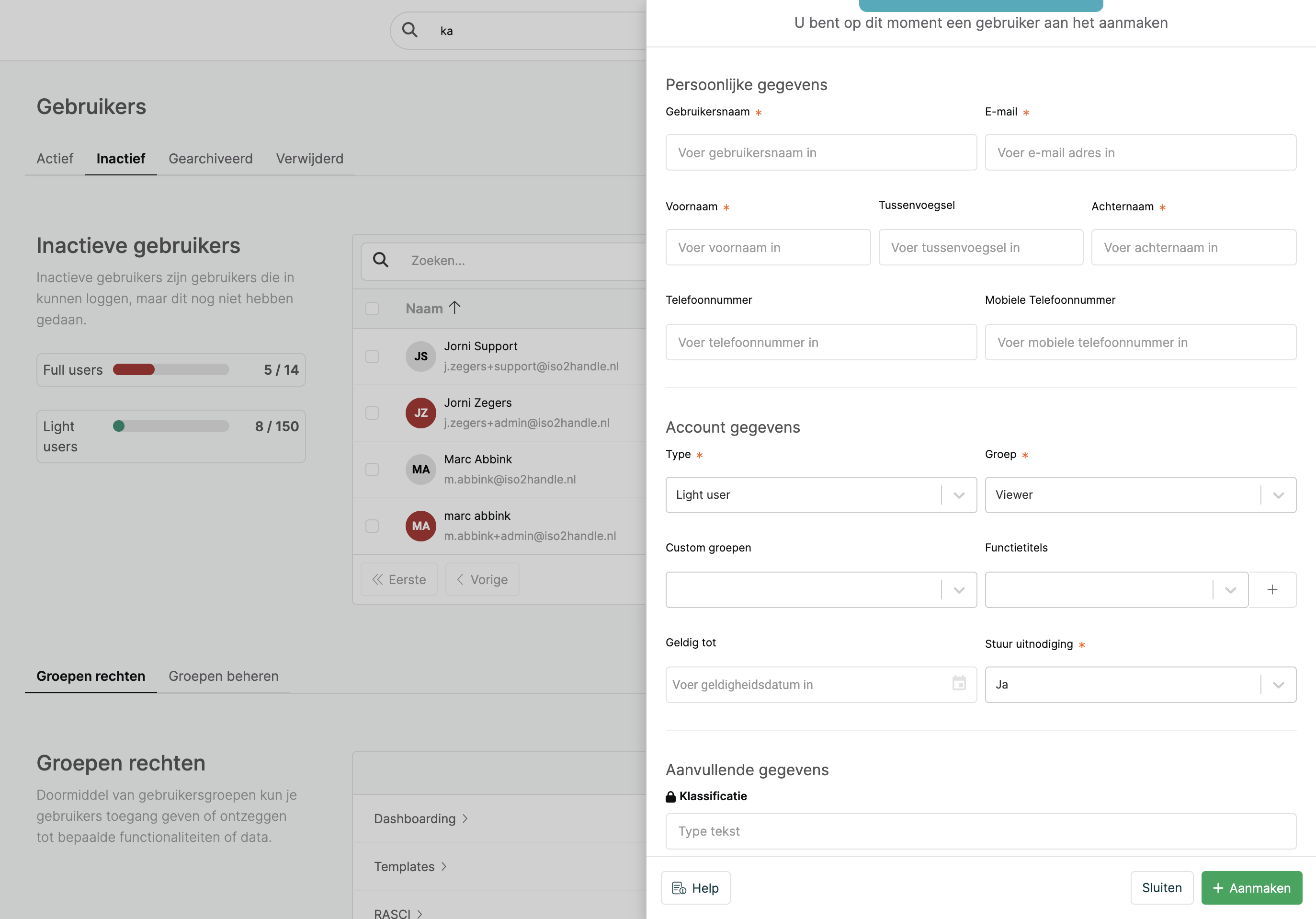Click the Help button
This screenshot has width=1316, height=919.
pos(695,887)
